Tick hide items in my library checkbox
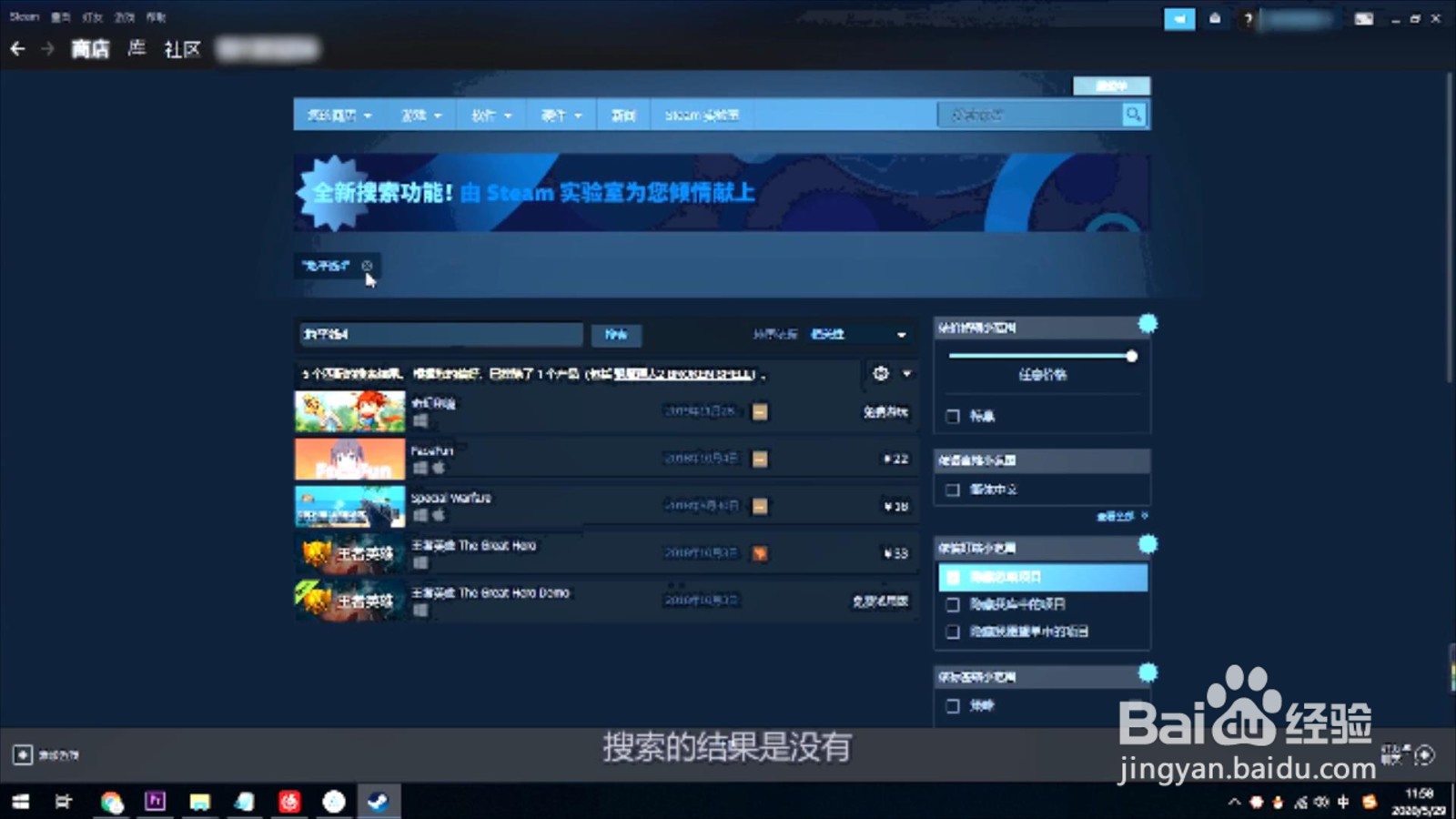1456x819 pixels. [953, 604]
